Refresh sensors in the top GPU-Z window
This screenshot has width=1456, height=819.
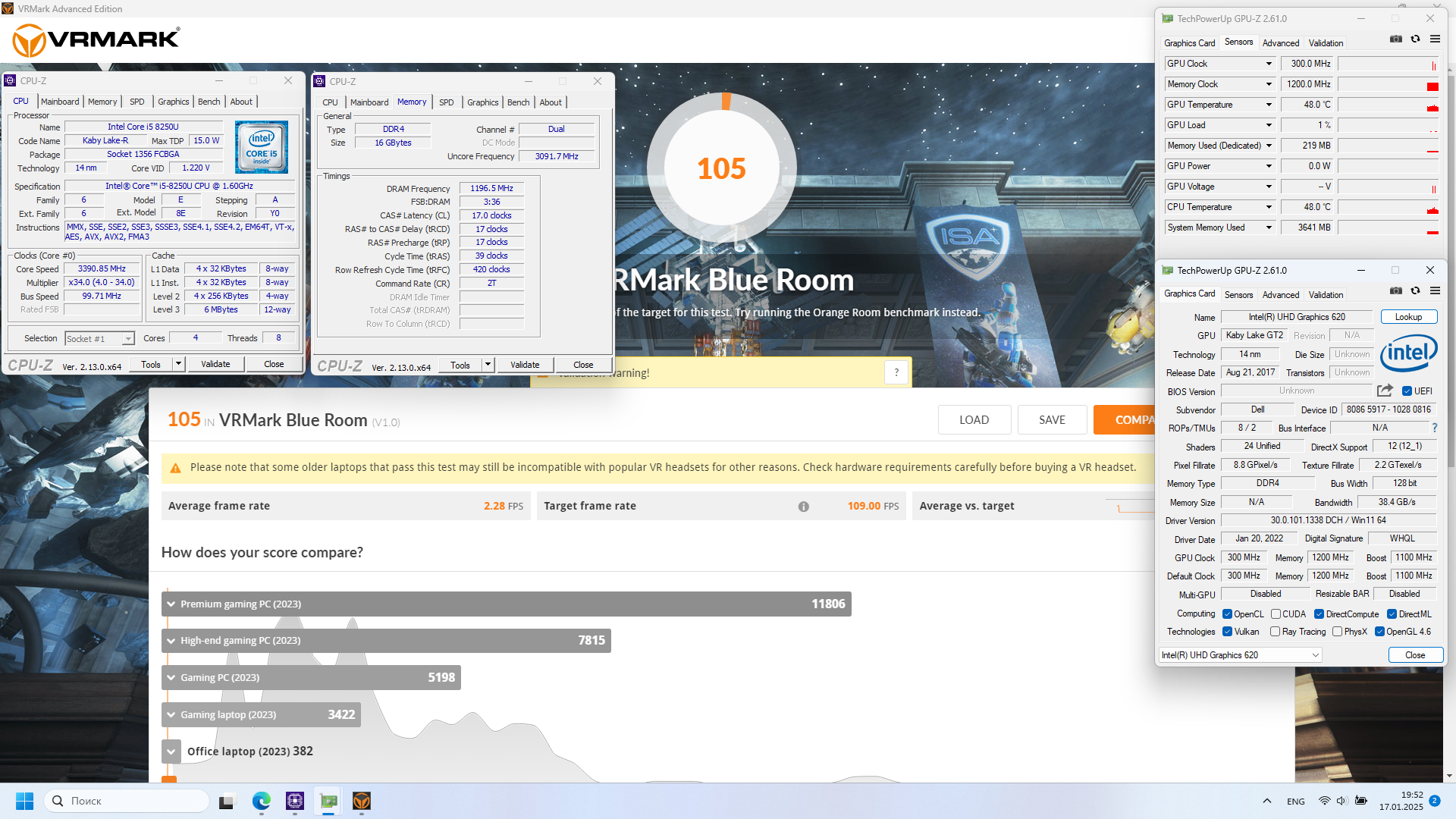tap(1415, 39)
